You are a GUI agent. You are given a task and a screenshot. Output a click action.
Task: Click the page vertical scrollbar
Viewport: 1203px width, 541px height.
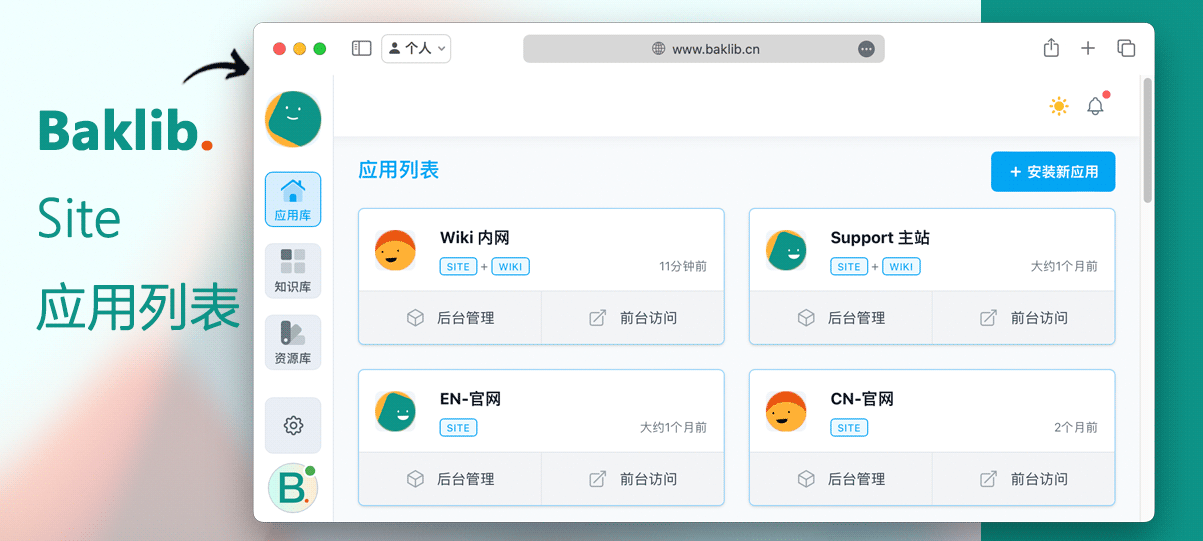click(x=1147, y=140)
